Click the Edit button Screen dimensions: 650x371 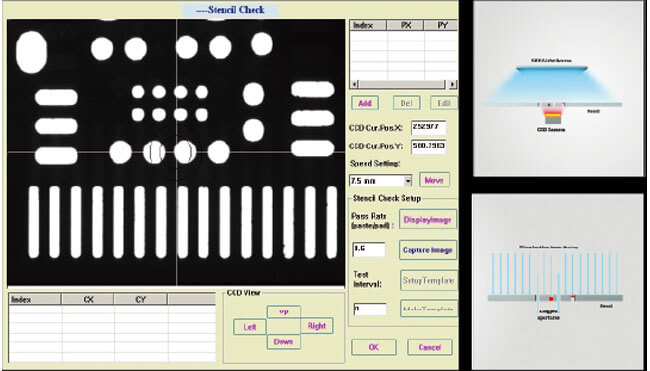(444, 103)
